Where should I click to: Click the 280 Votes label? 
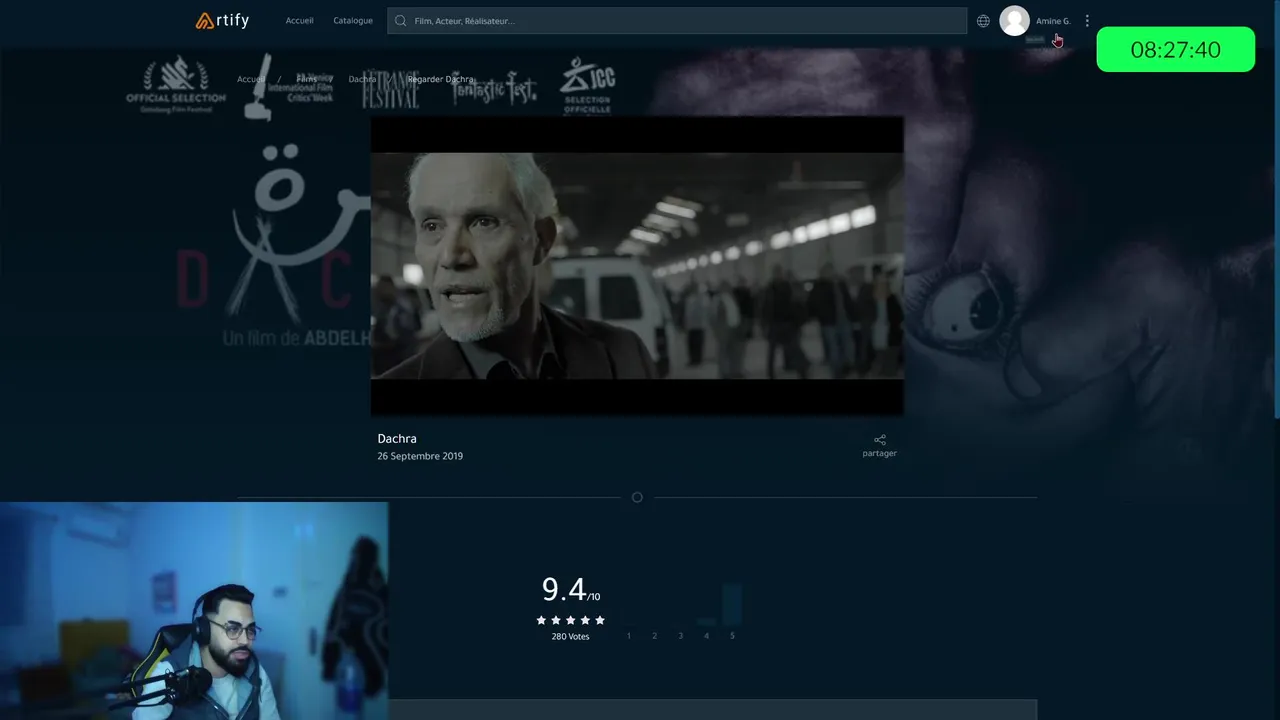570,637
